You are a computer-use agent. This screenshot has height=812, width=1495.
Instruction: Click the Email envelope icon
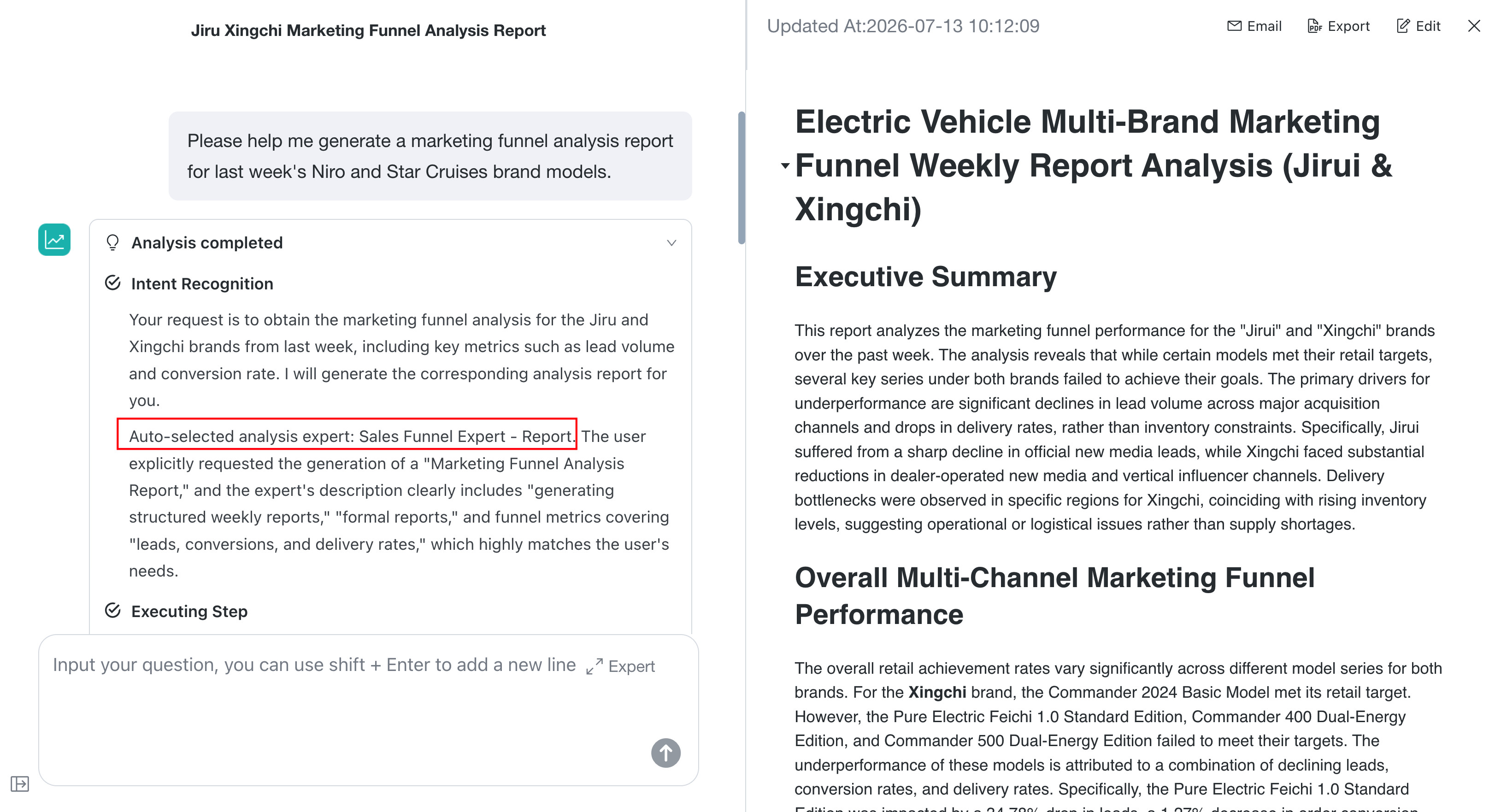coord(1235,26)
